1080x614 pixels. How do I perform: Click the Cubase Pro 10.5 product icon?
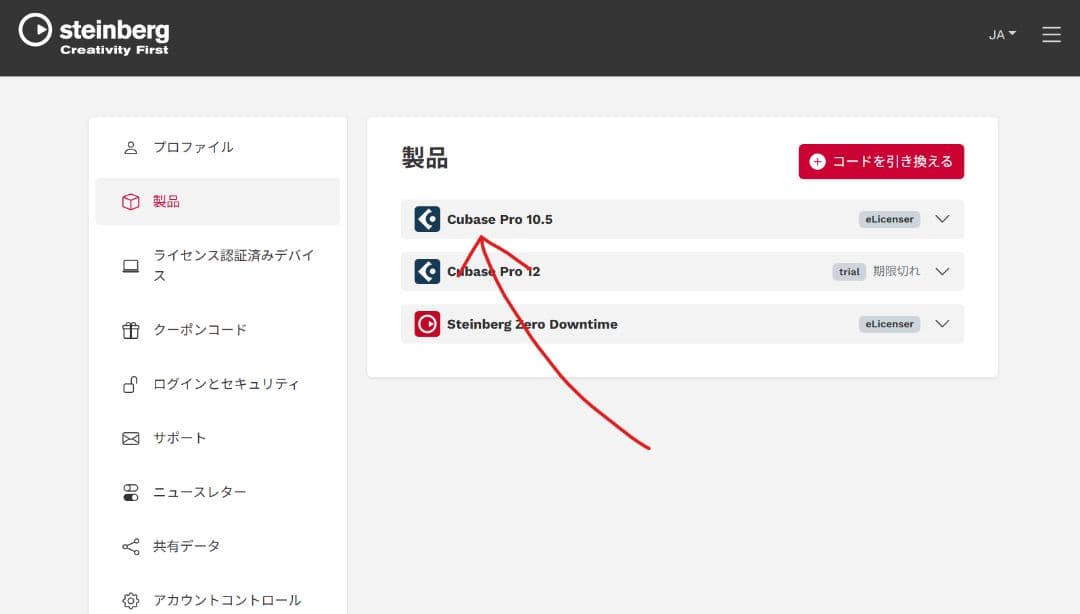(x=427, y=219)
